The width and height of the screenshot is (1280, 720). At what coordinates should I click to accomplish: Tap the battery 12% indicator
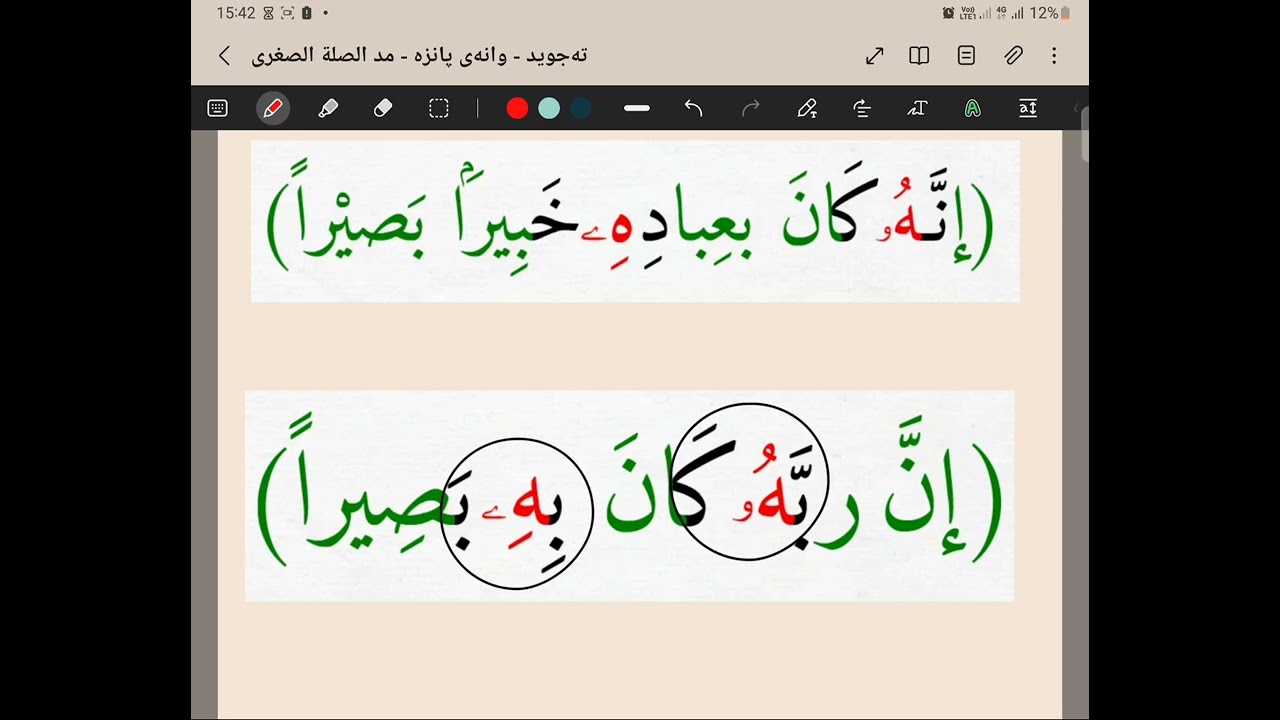[x=1050, y=13]
